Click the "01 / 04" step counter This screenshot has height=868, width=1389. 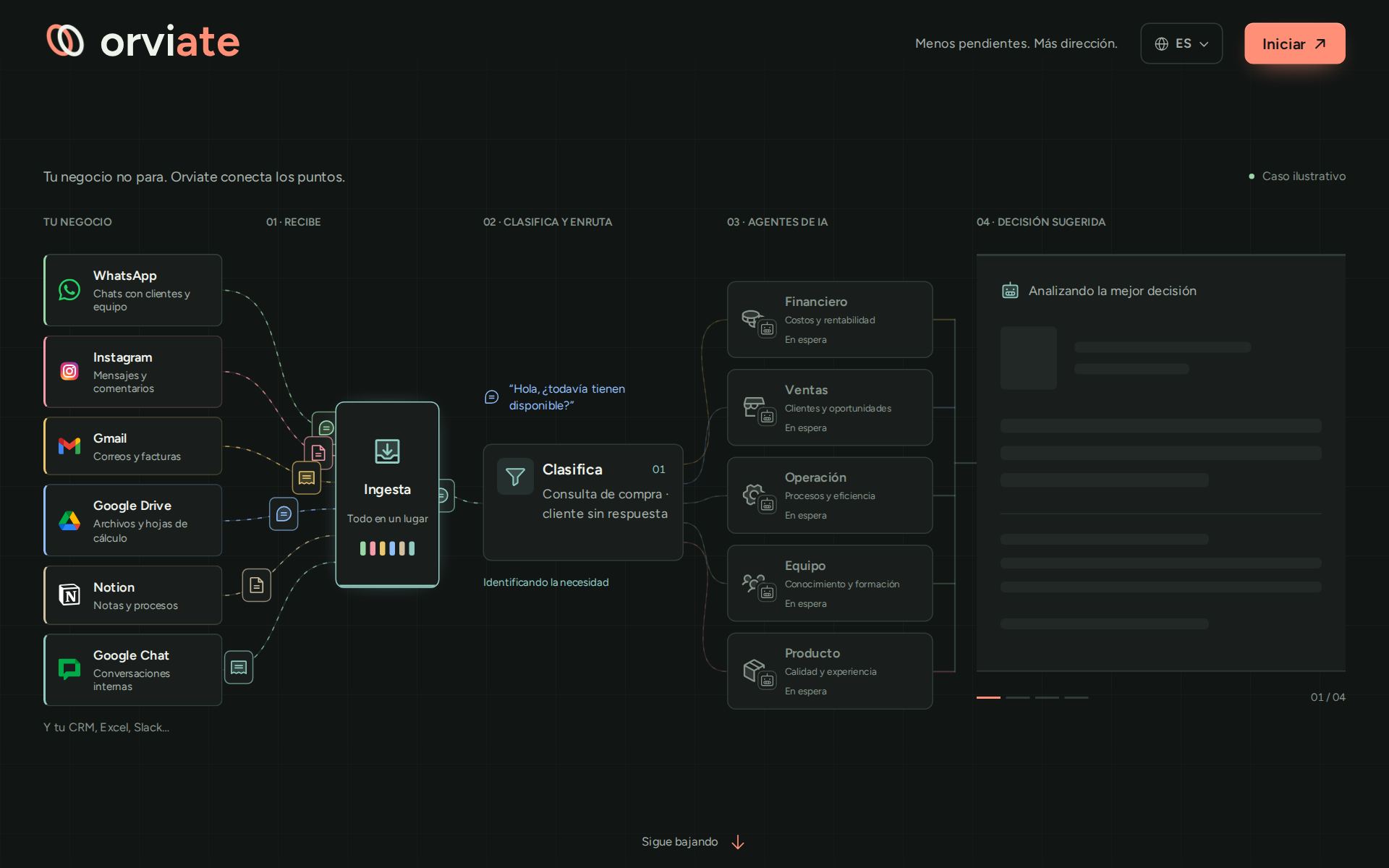1328,697
